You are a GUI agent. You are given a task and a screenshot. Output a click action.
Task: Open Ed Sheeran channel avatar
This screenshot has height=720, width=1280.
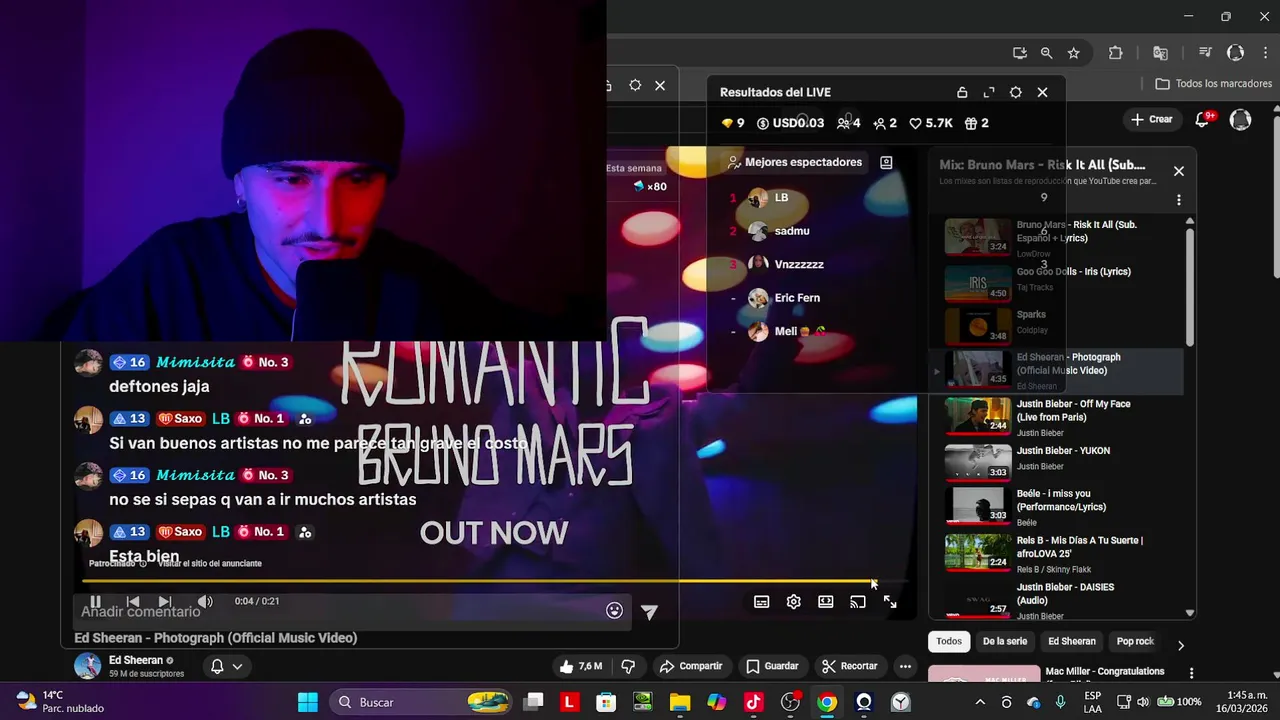(x=88, y=666)
